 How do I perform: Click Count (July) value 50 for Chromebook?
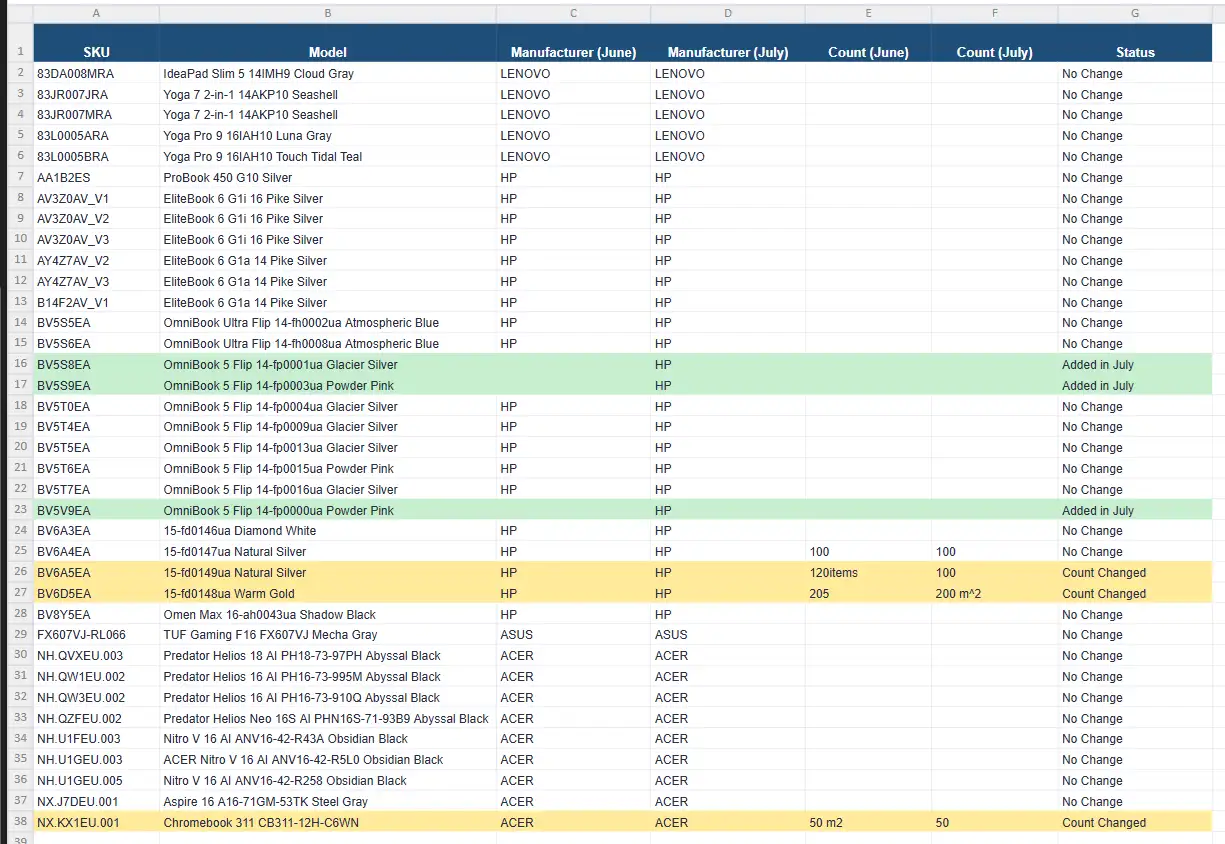[995, 823]
